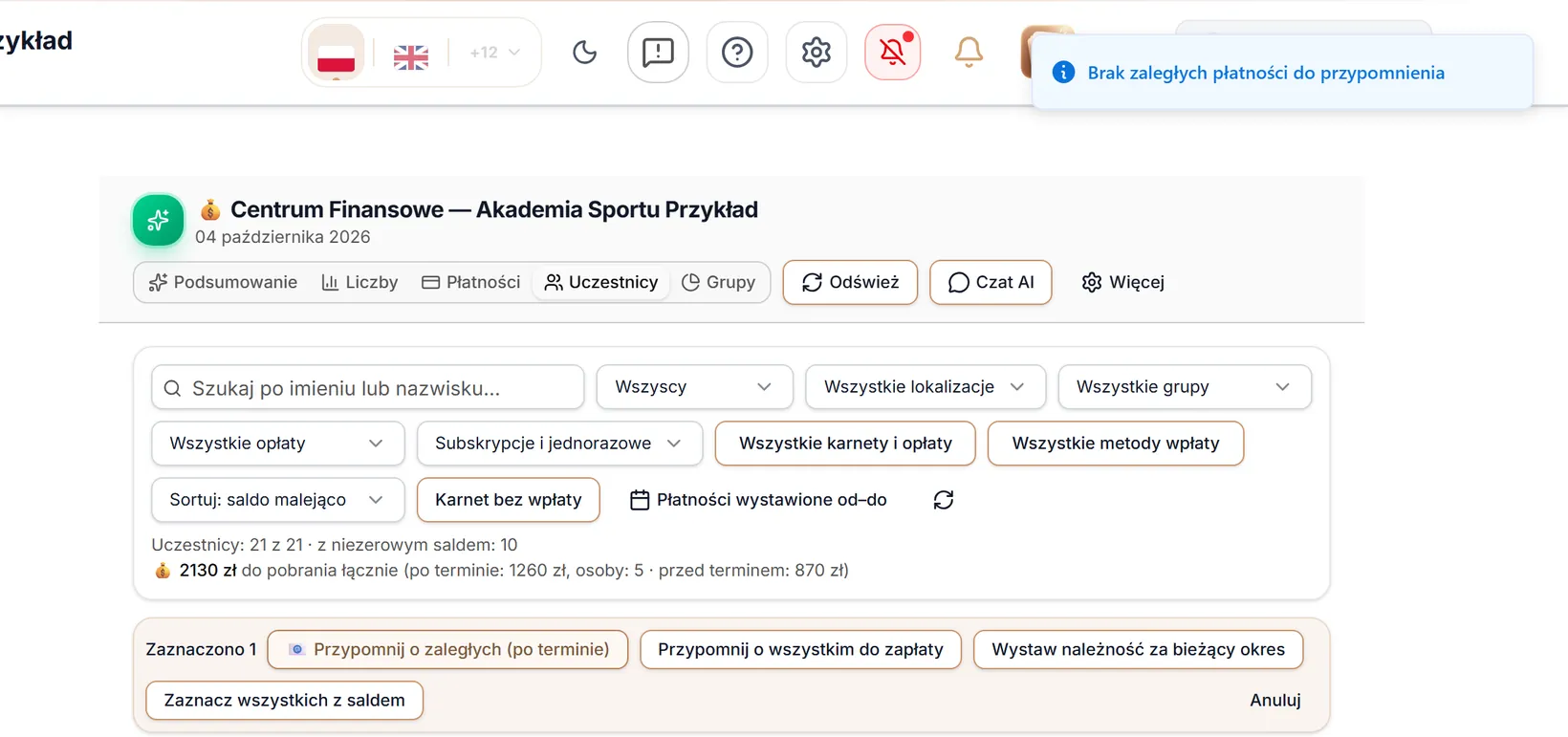Click Przypomnij o zaległych (po terminie)

pos(447,650)
